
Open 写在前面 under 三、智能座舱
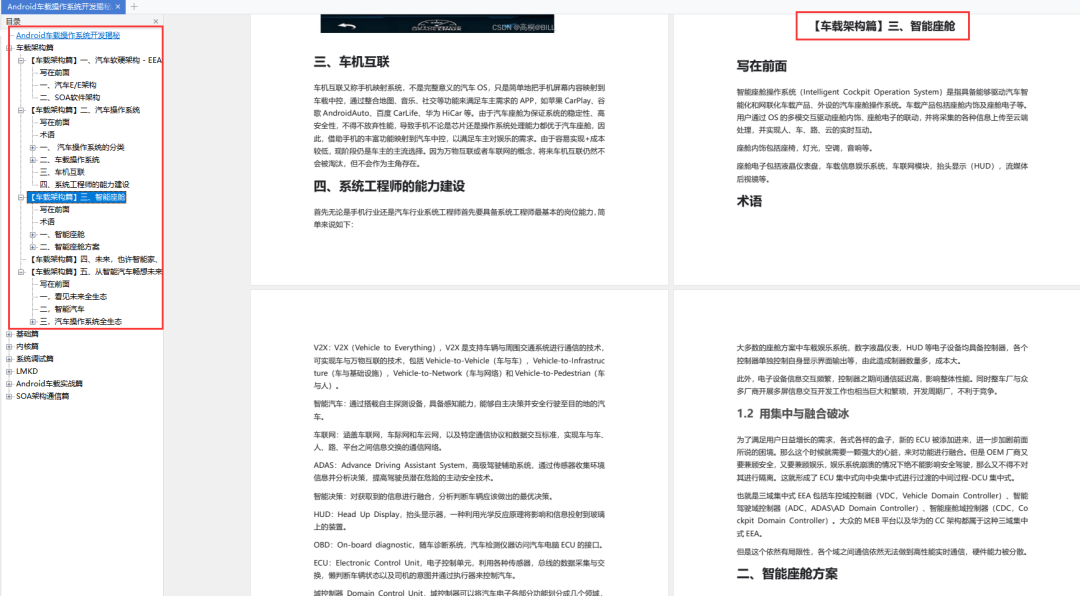[54, 209]
